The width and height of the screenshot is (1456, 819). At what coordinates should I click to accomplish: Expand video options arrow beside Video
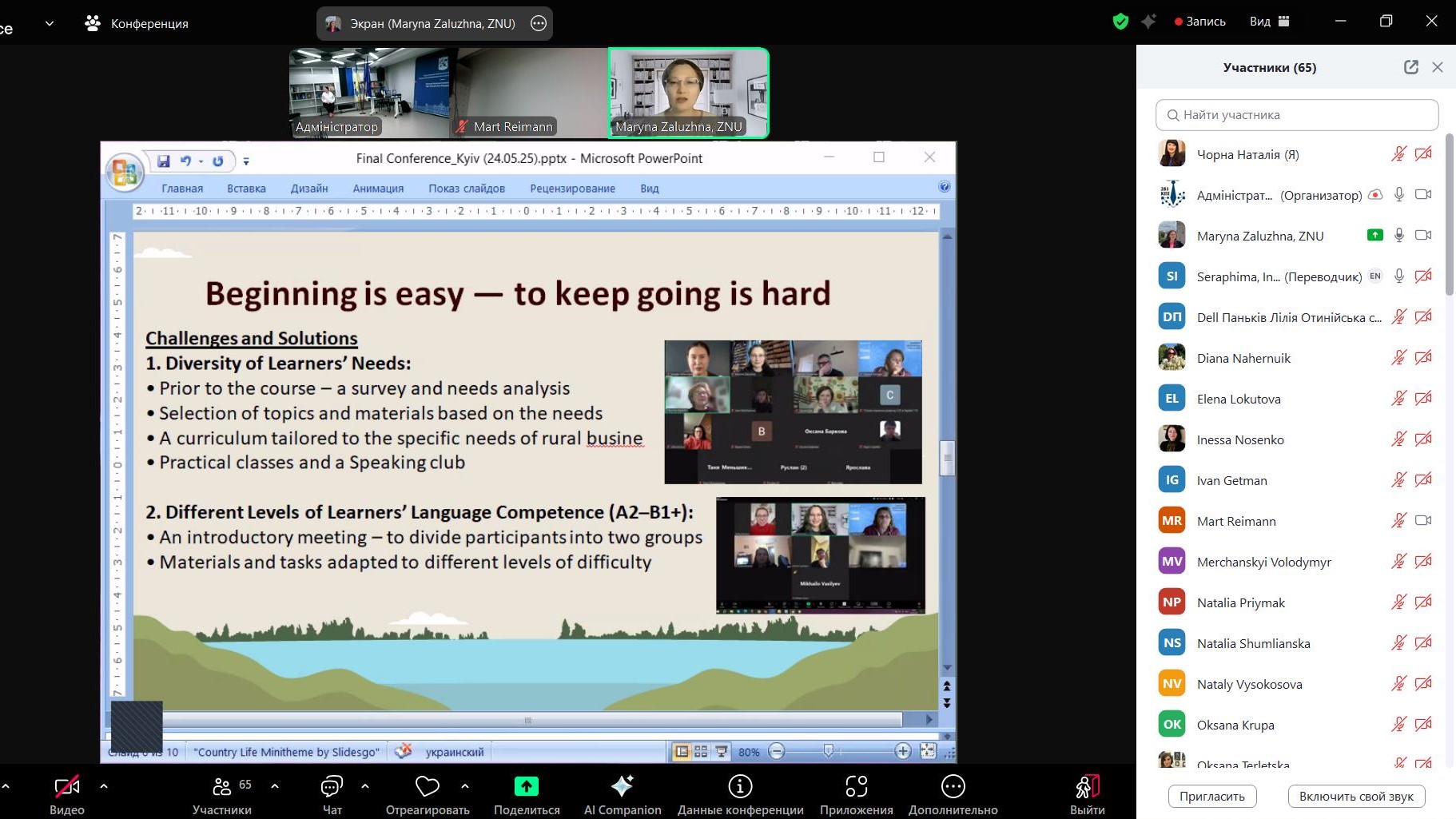click(104, 786)
